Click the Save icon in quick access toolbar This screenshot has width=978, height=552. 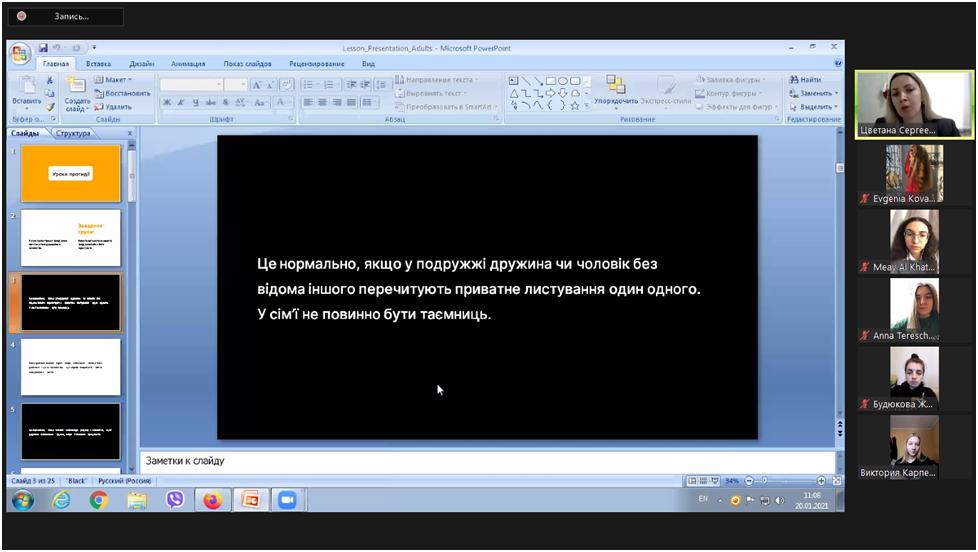pyautogui.click(x=44, y=47)
